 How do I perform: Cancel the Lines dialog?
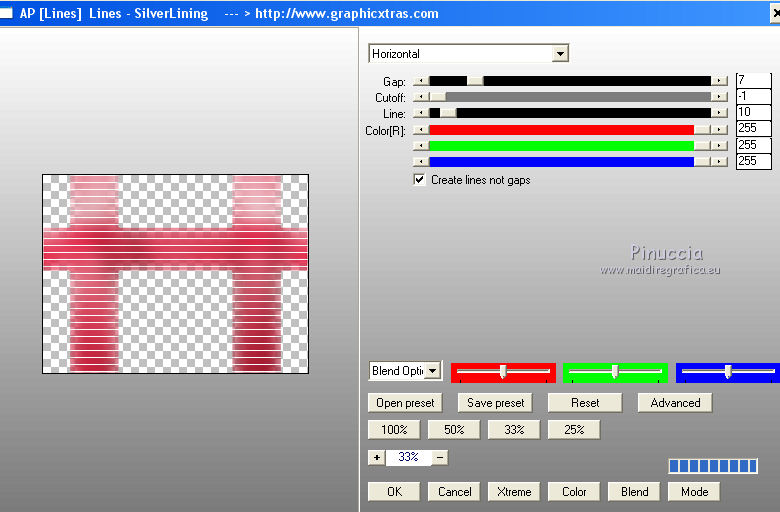pyautogui.click(x=454, y=492)
